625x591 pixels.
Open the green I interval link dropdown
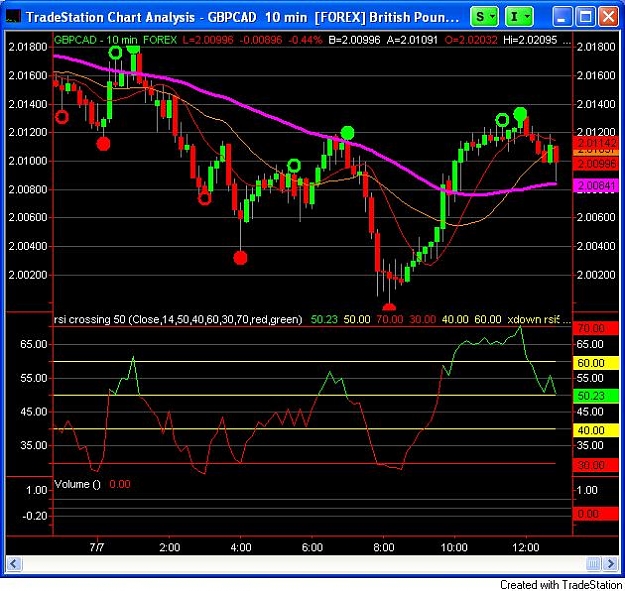point(519,17)
